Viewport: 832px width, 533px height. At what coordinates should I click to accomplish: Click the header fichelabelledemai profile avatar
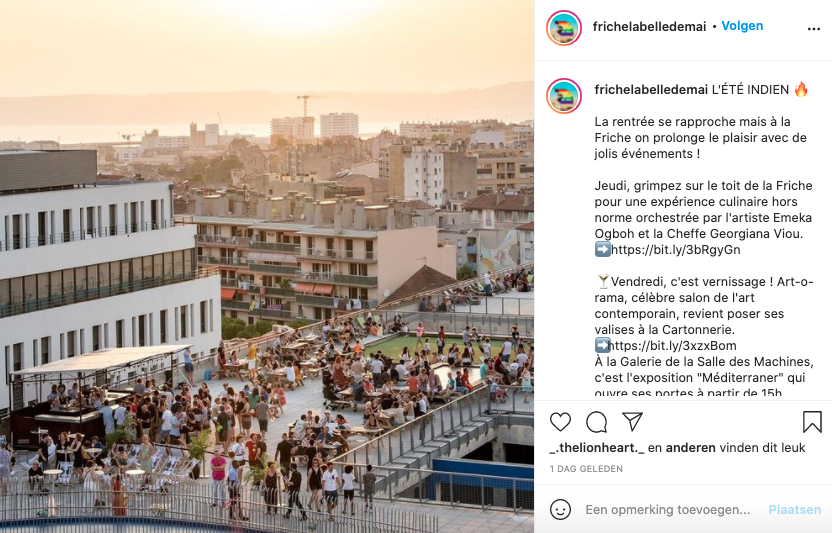[564, 28]
